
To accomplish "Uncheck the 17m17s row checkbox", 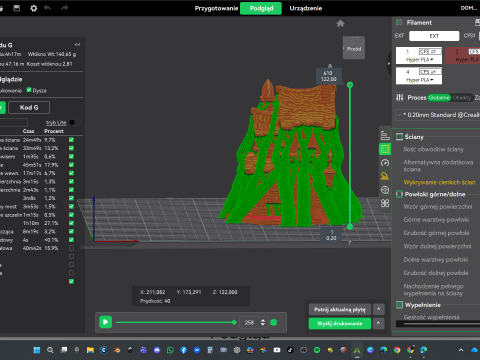I will coord(71,173).
